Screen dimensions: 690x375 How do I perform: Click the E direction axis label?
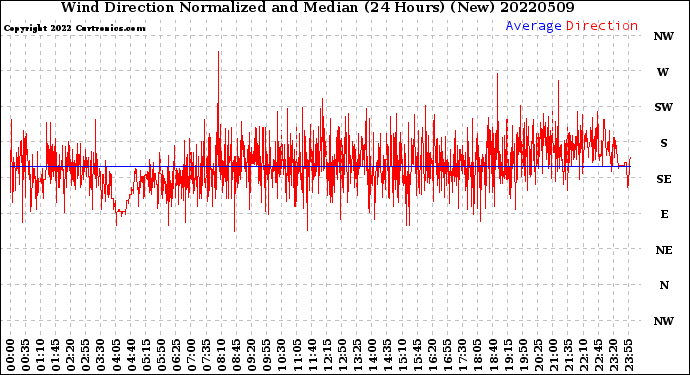[x=664, y=214]
